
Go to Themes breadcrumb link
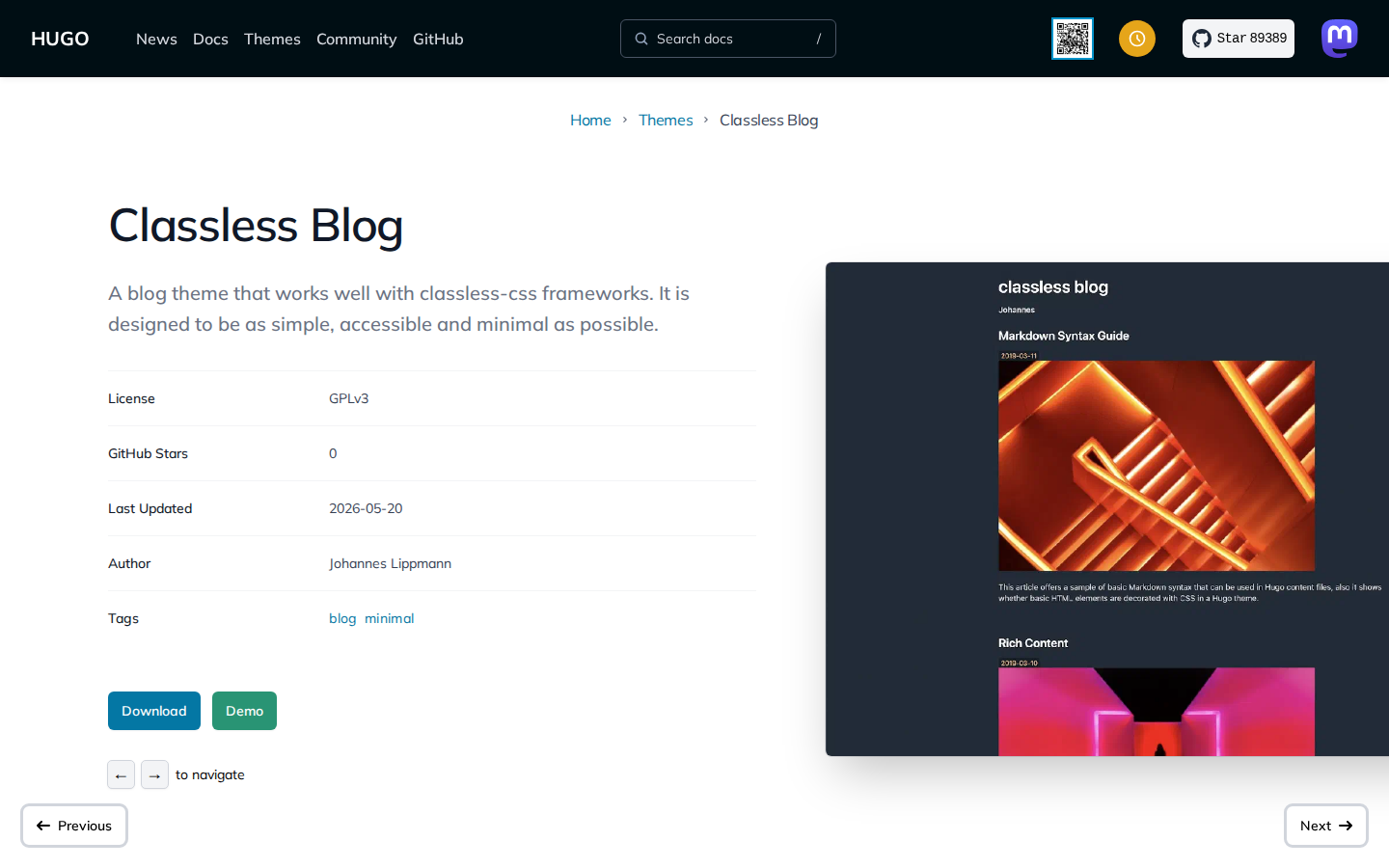(666, 120)
